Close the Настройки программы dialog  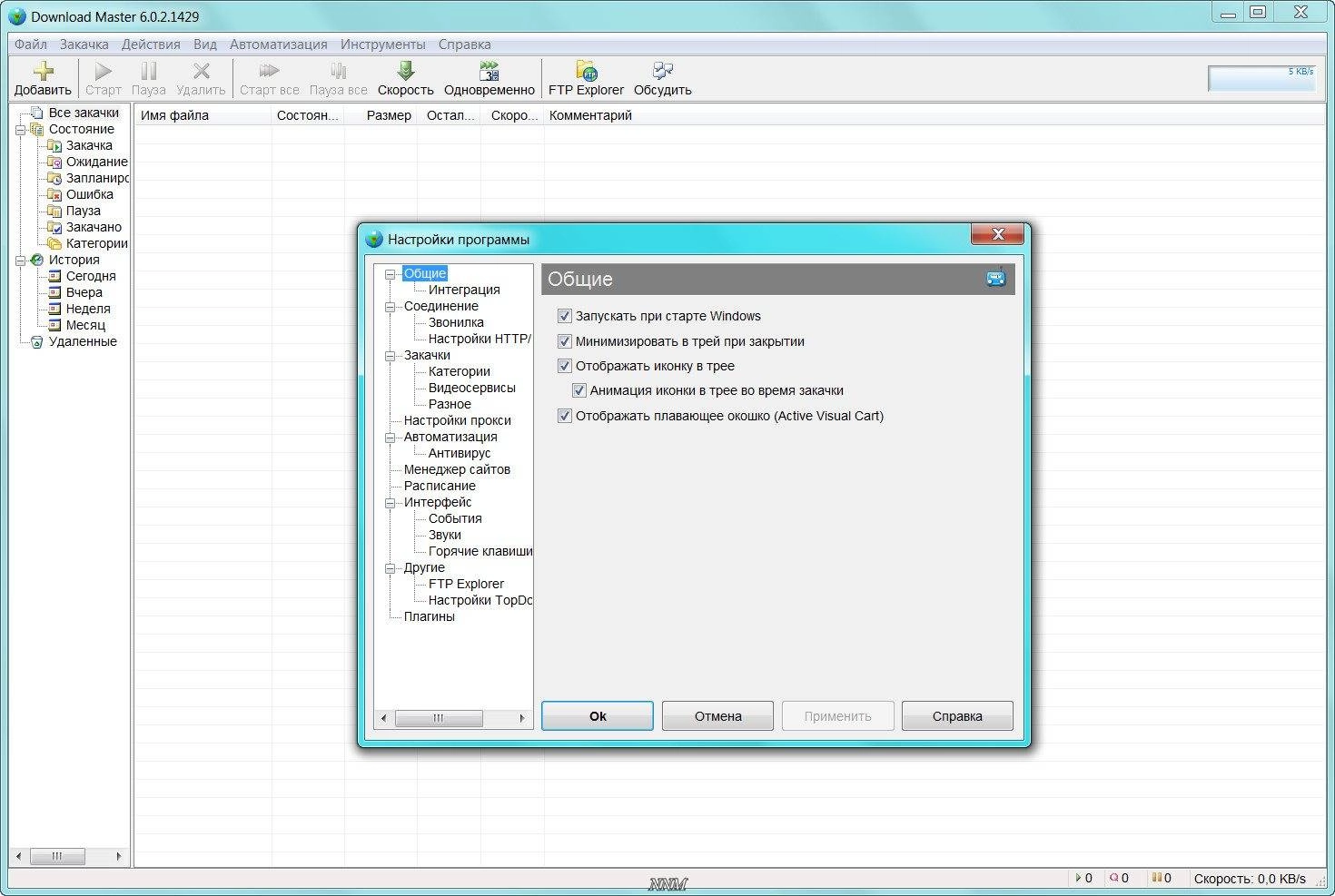click(998, 234)
